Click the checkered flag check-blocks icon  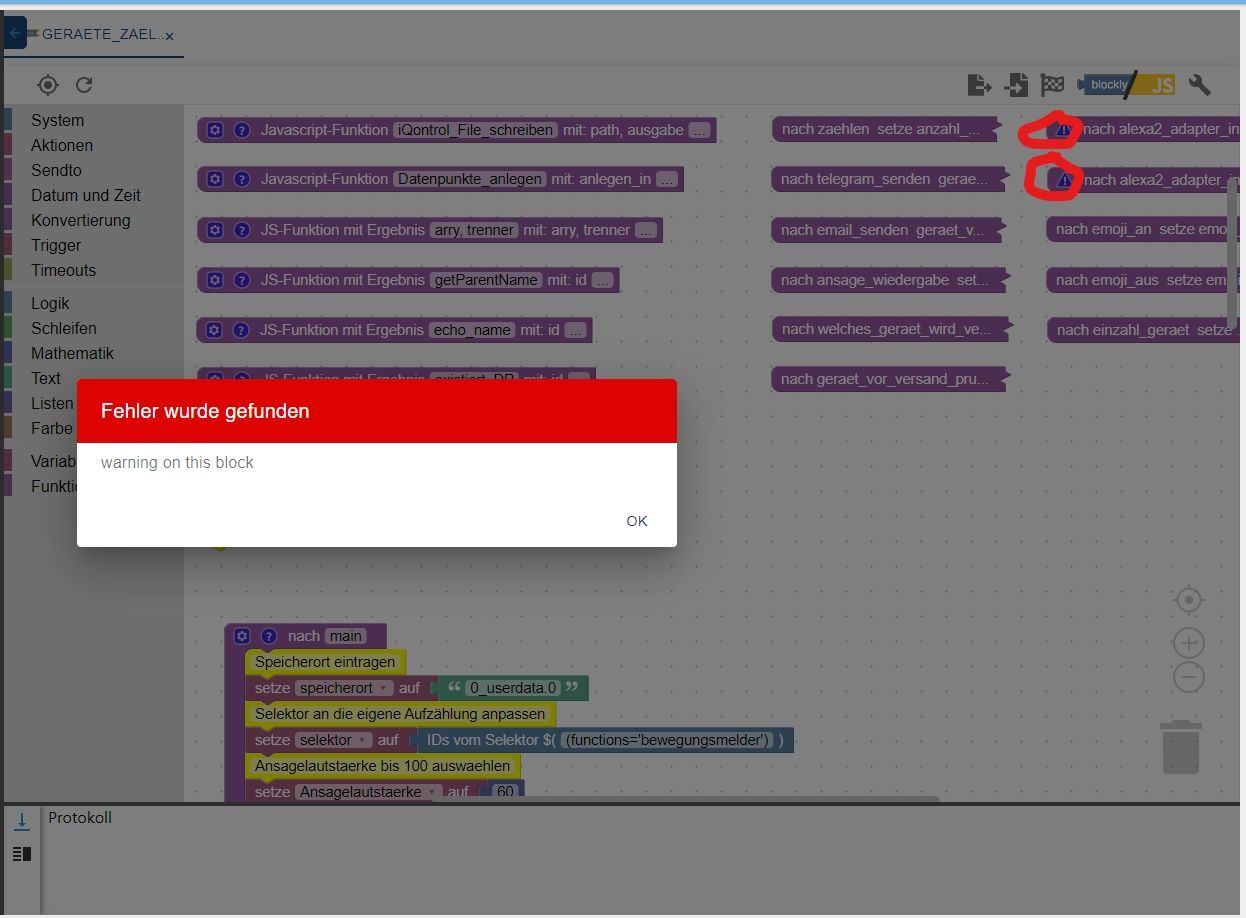pos(1052,85)
